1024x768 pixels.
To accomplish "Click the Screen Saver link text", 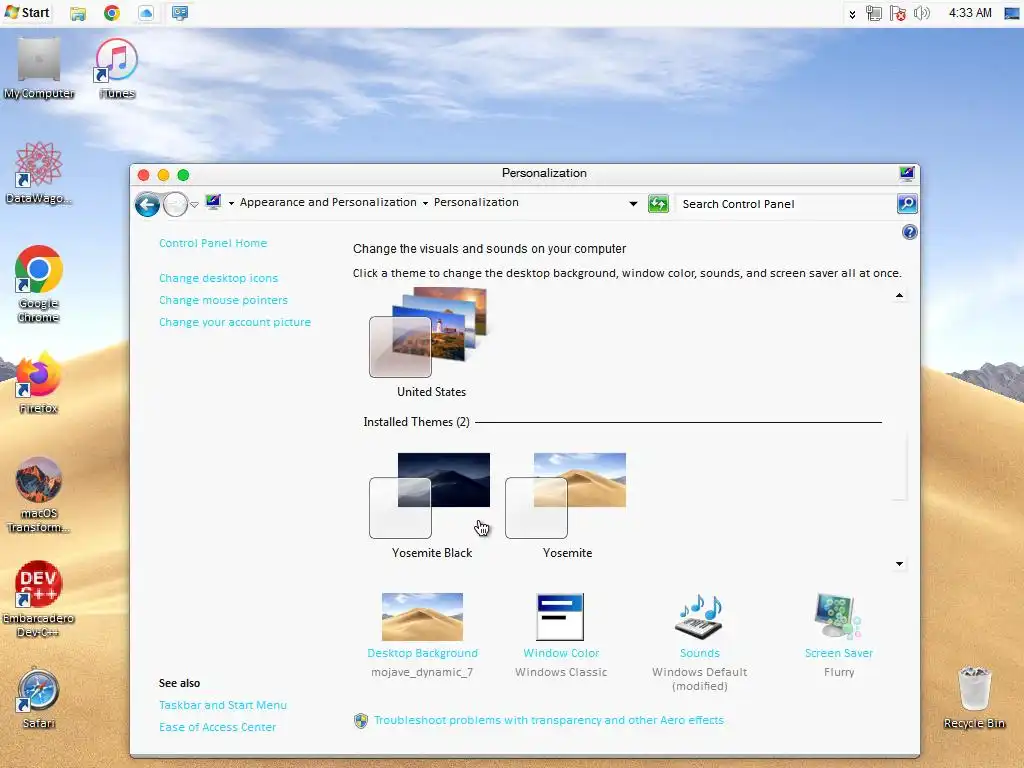I will click(x=839, y=653).
